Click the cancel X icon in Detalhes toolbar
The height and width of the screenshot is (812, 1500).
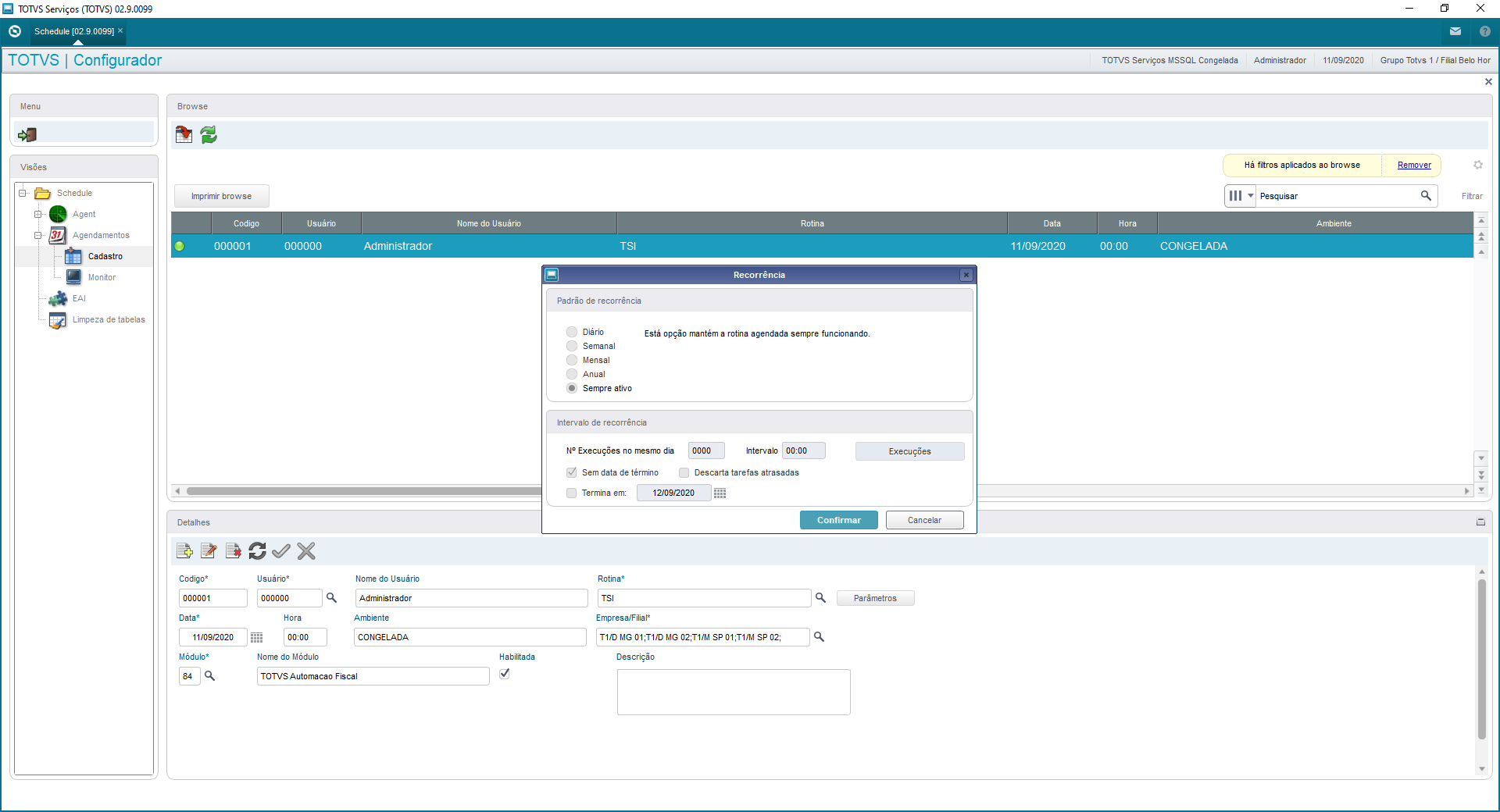coord(306,551)
